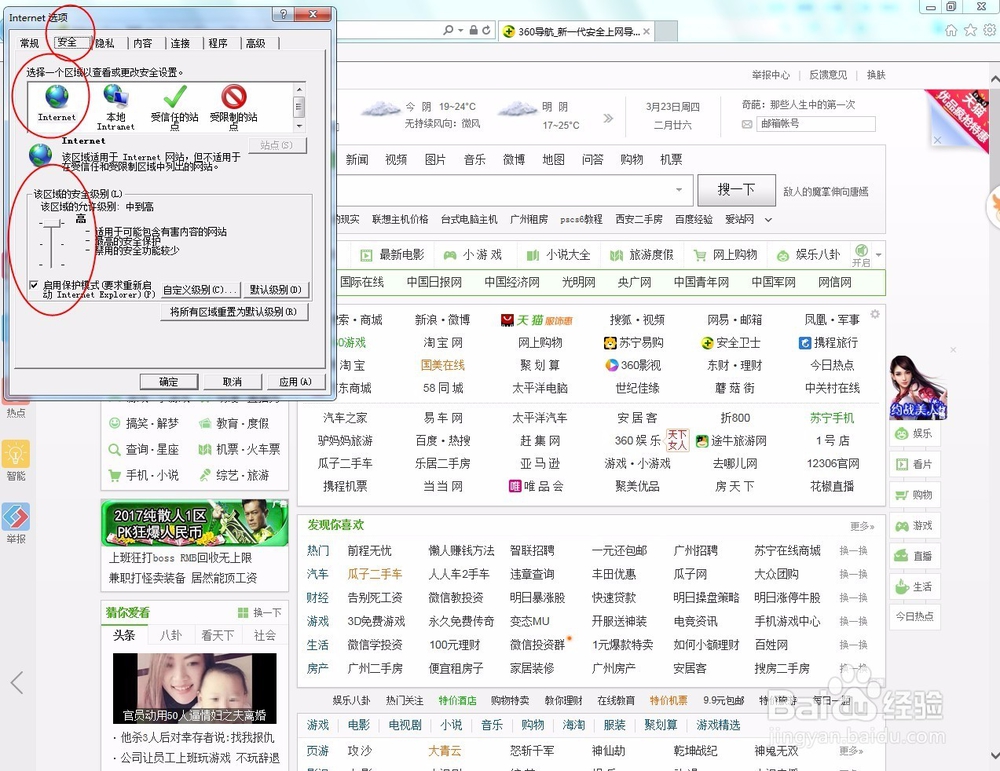Click the 自定义级别 button
Screen dimensions: 1000x771
(x=200, y=290)
